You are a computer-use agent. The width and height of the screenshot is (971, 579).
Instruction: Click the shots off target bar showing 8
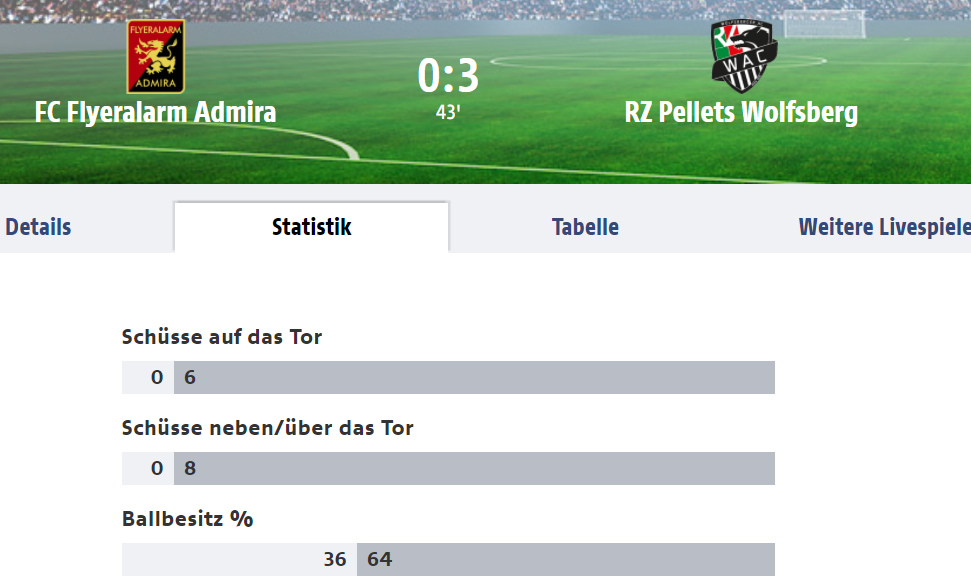[474, 468]
